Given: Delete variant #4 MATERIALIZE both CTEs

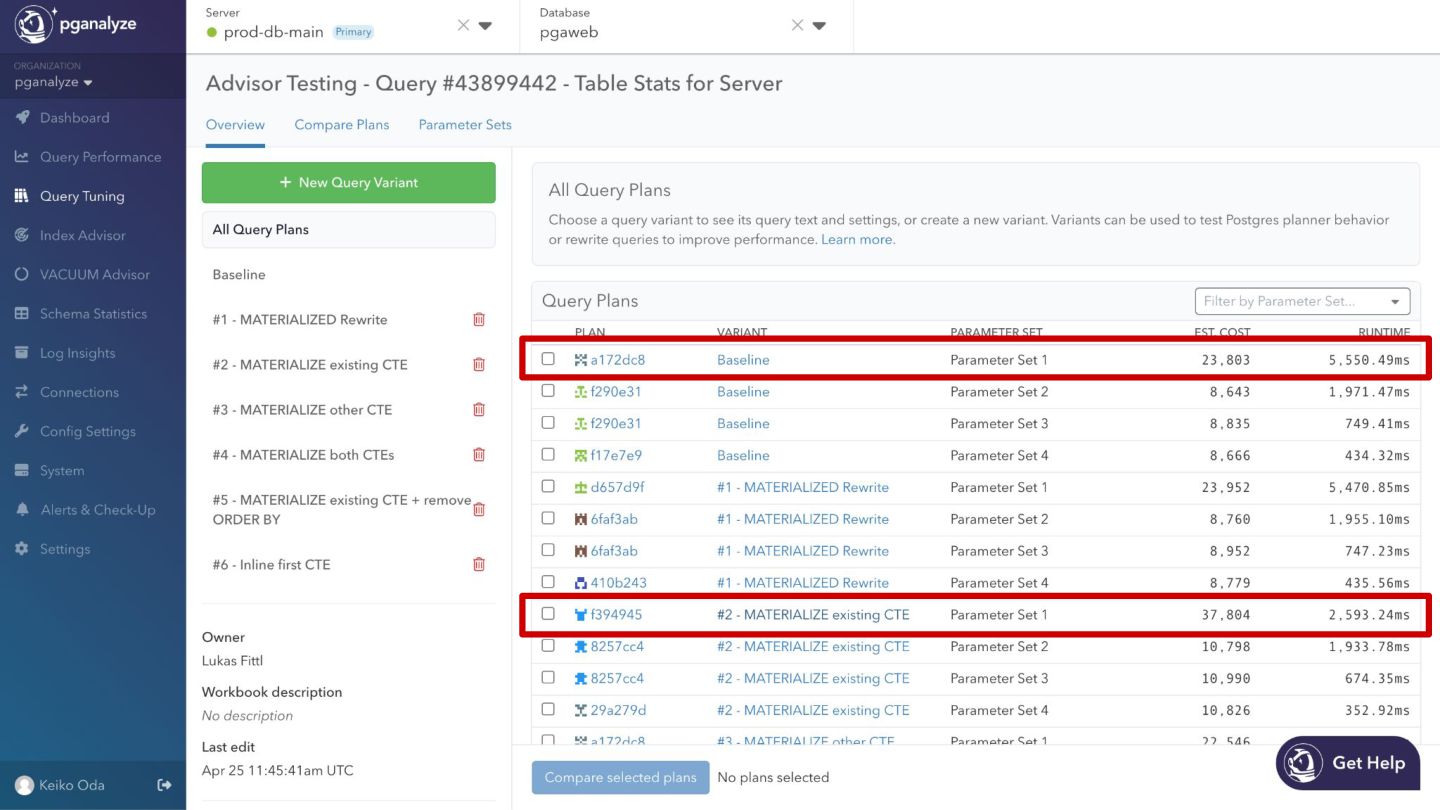Looking at the screenshot, I should (x=479, y=454).
